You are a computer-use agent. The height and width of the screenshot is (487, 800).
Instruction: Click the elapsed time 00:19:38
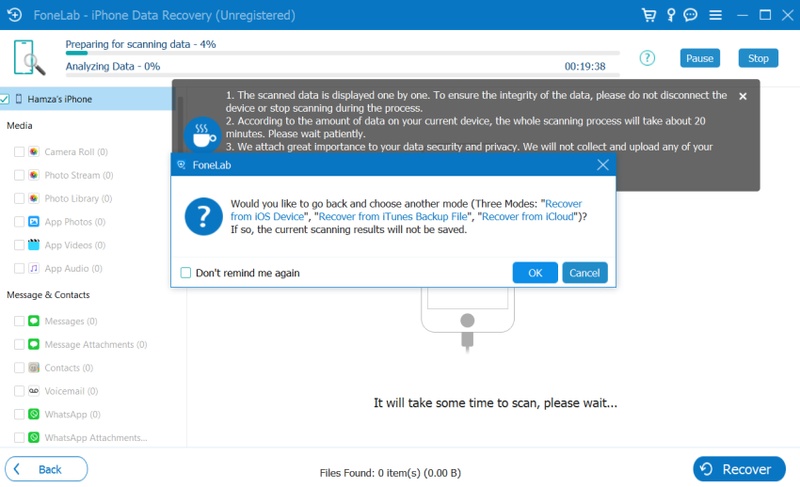[585, 66]
